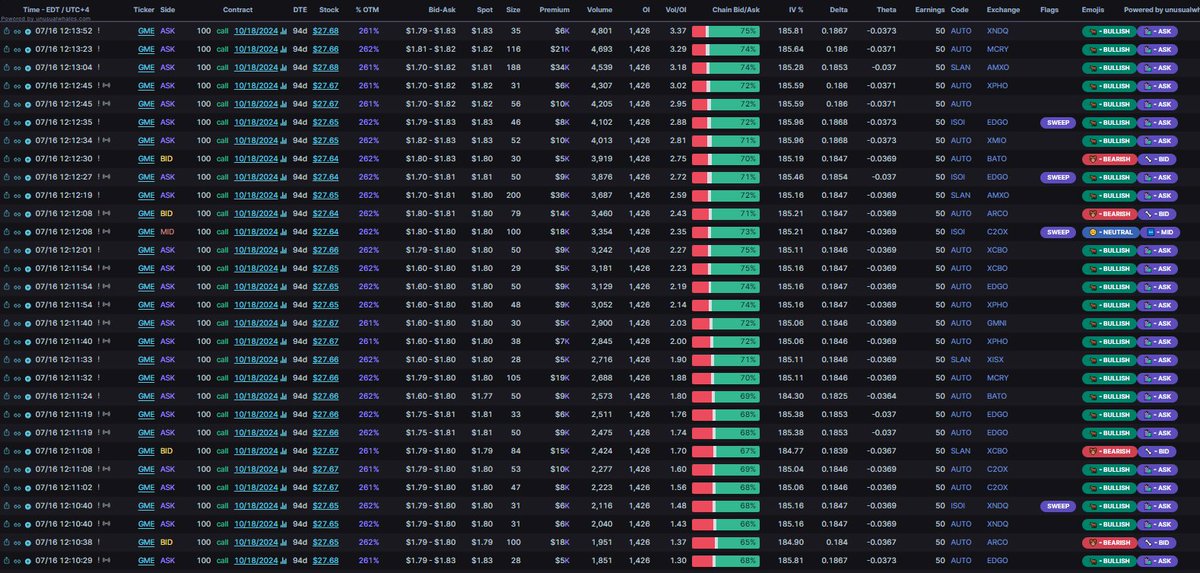Click share icon on 12:12:35 row
Viewport: 1200px width, 573px height.
click(6, 121)
